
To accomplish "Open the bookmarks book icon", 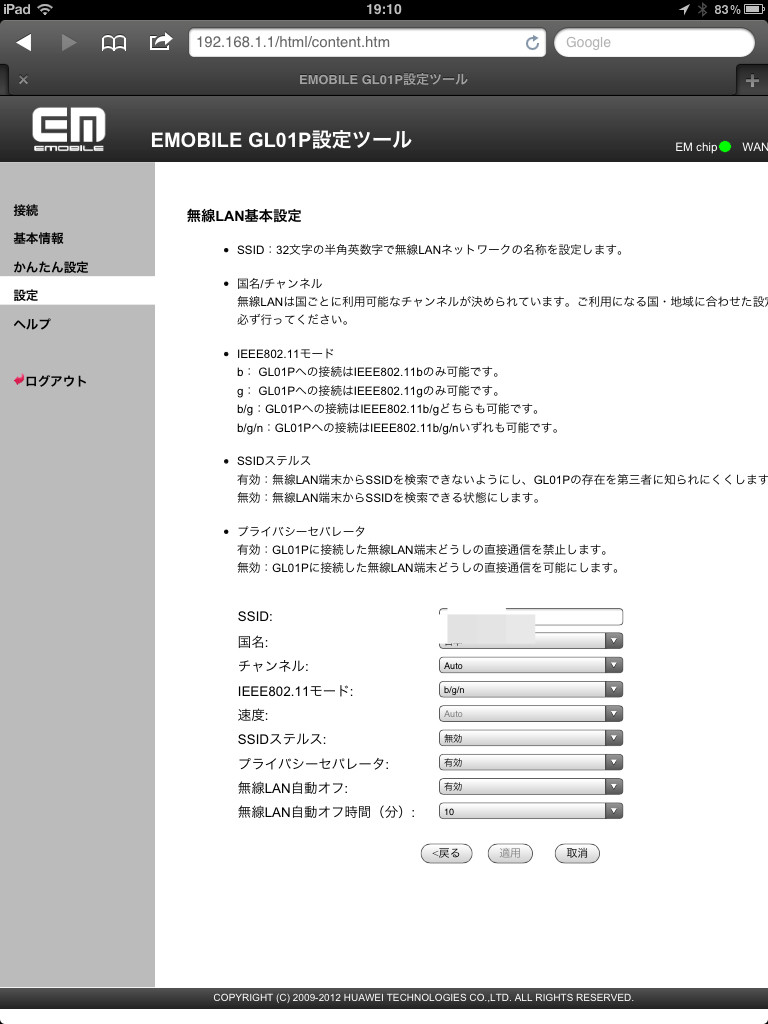I will point(114,43).
